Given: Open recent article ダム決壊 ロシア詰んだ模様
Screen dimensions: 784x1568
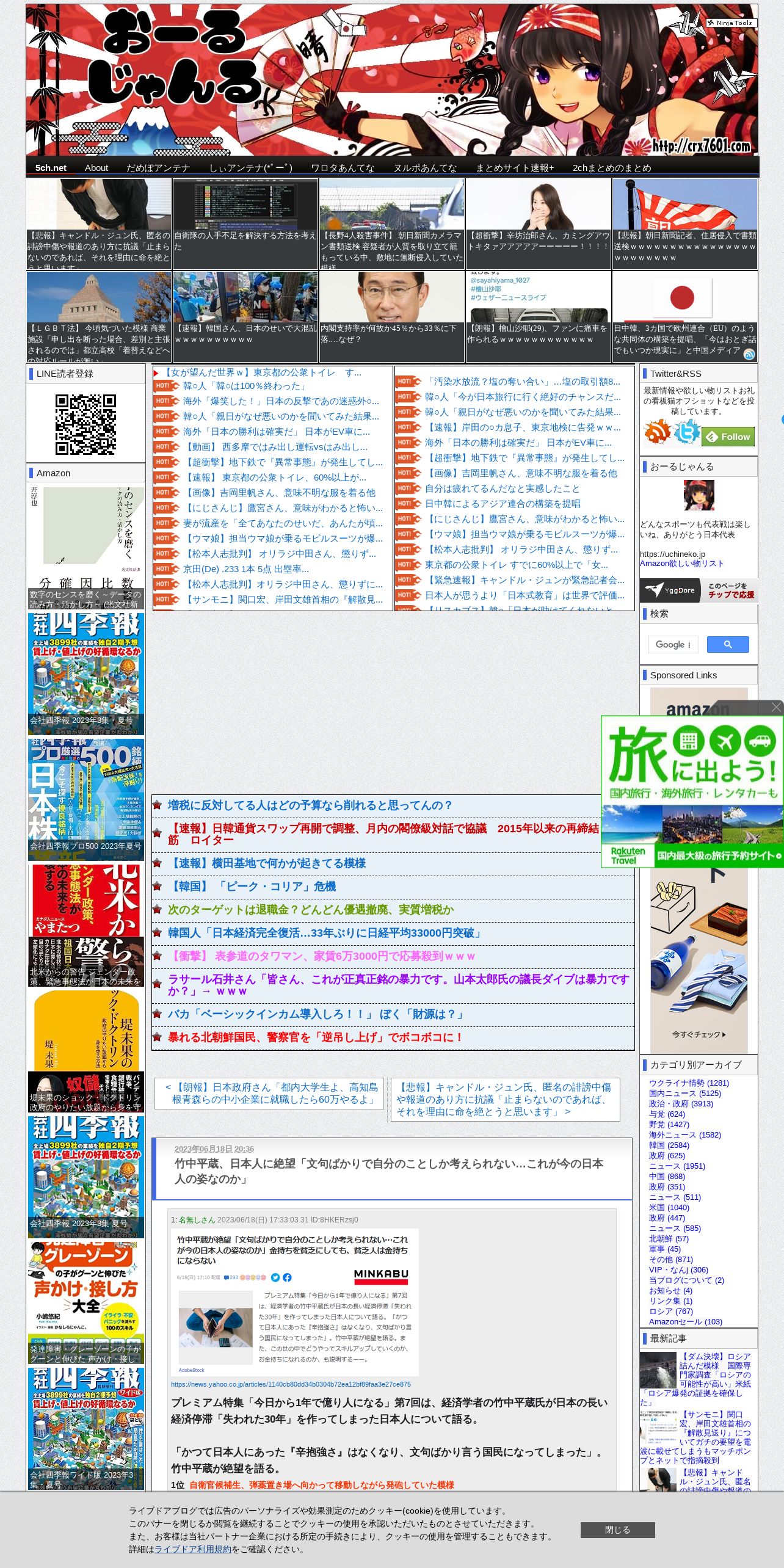Looking at the screenshot, I should [695, 1379].
